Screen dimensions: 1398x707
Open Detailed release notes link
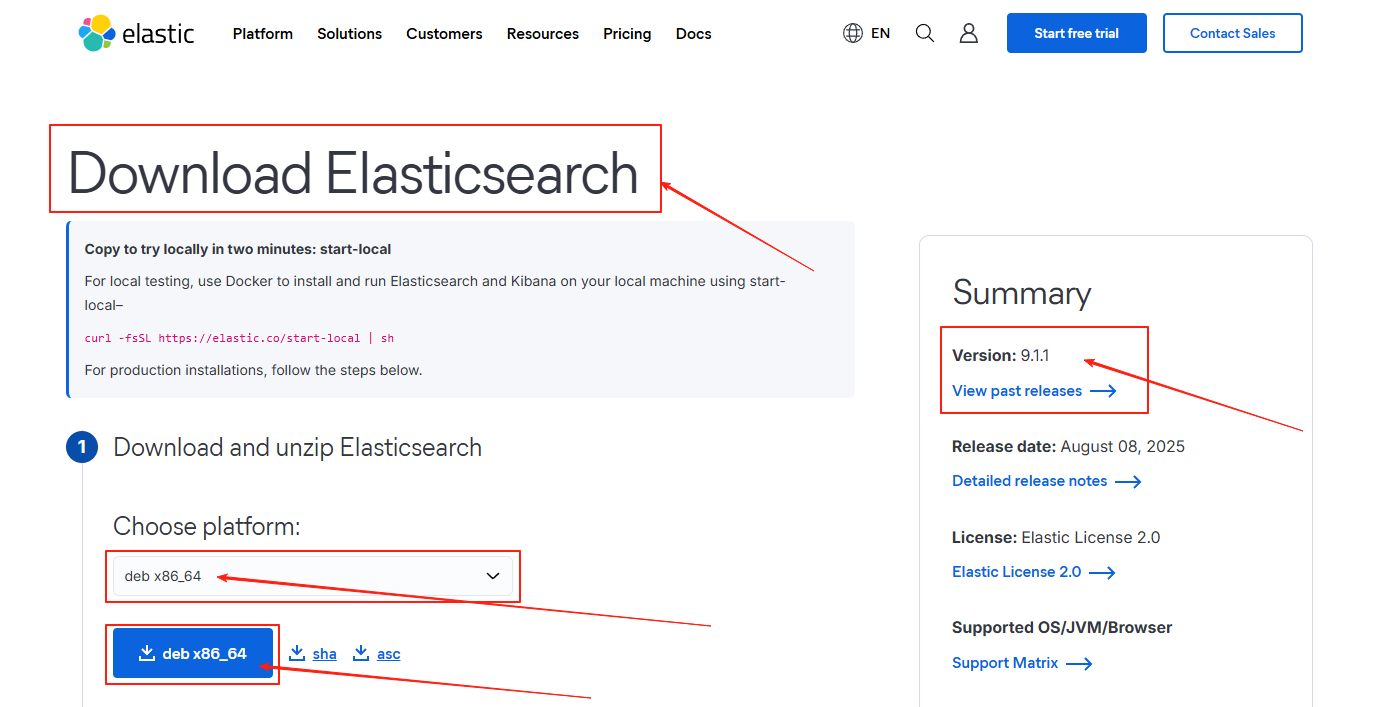[x=1047, y=481]
